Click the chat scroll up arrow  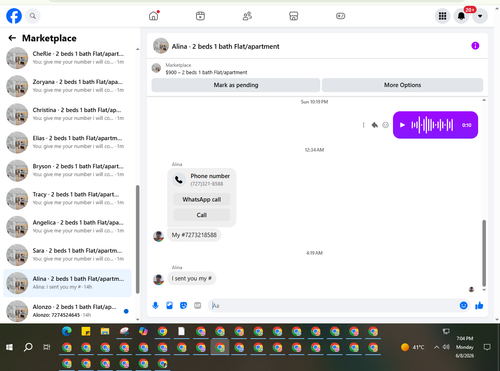tap(484, 100)
